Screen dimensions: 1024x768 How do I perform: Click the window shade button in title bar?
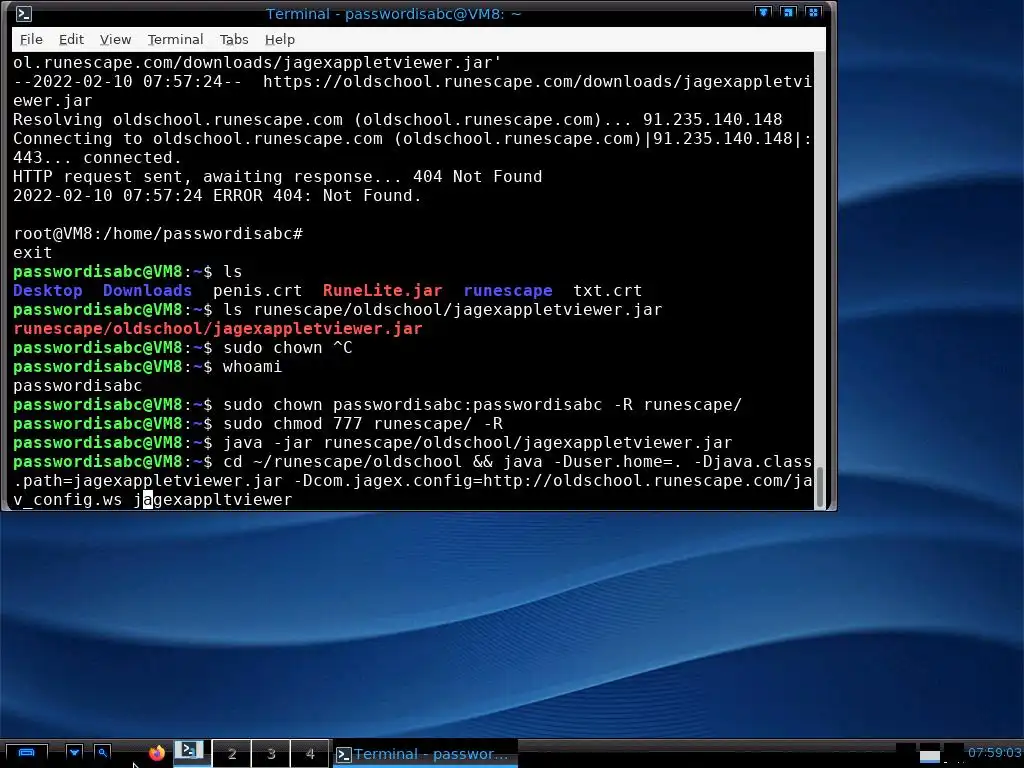click(763, 12)
